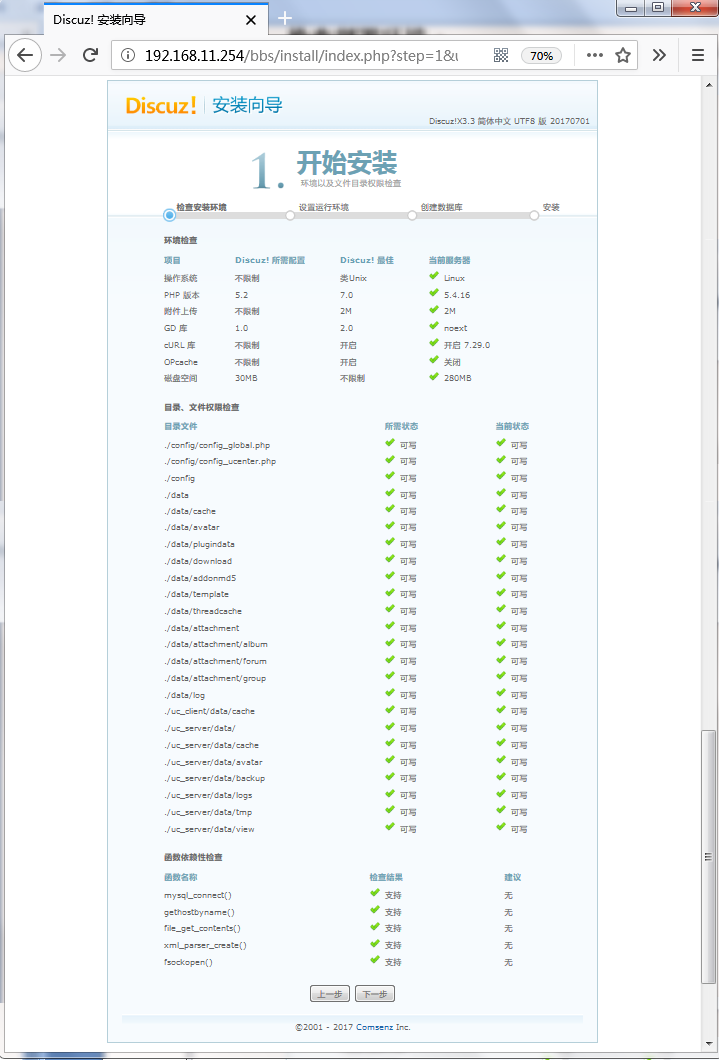Click the green checkmark beside 5.4.16
The height and width of the screenshot is (1060, 719).
coord(434,293)
